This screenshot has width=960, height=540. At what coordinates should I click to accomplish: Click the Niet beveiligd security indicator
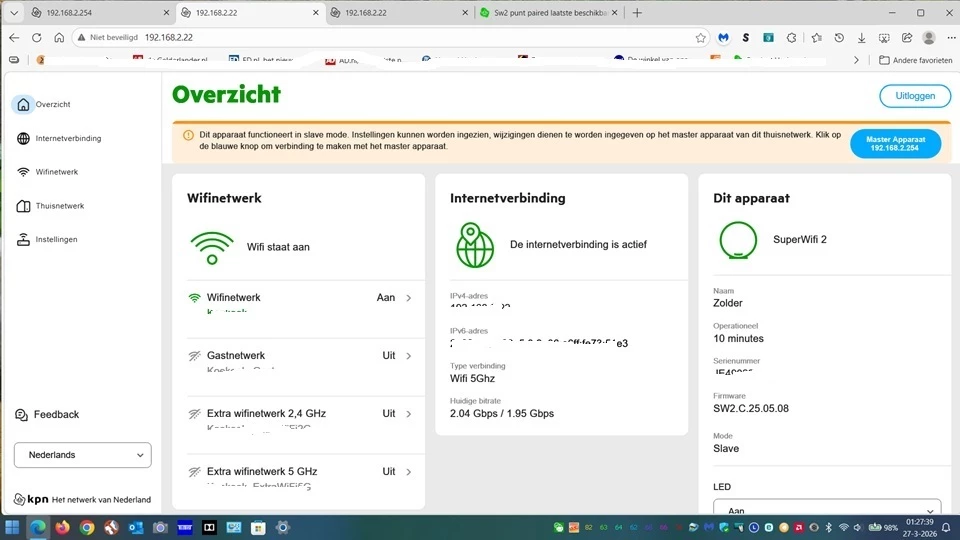tap(108, 38)
